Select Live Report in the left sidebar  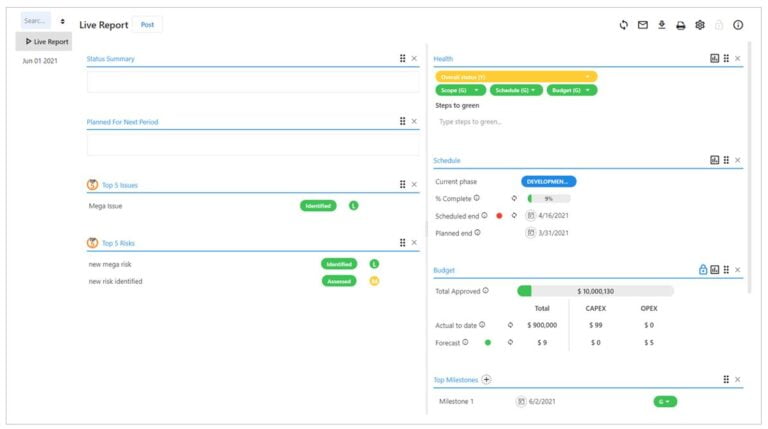click(44, 42)
